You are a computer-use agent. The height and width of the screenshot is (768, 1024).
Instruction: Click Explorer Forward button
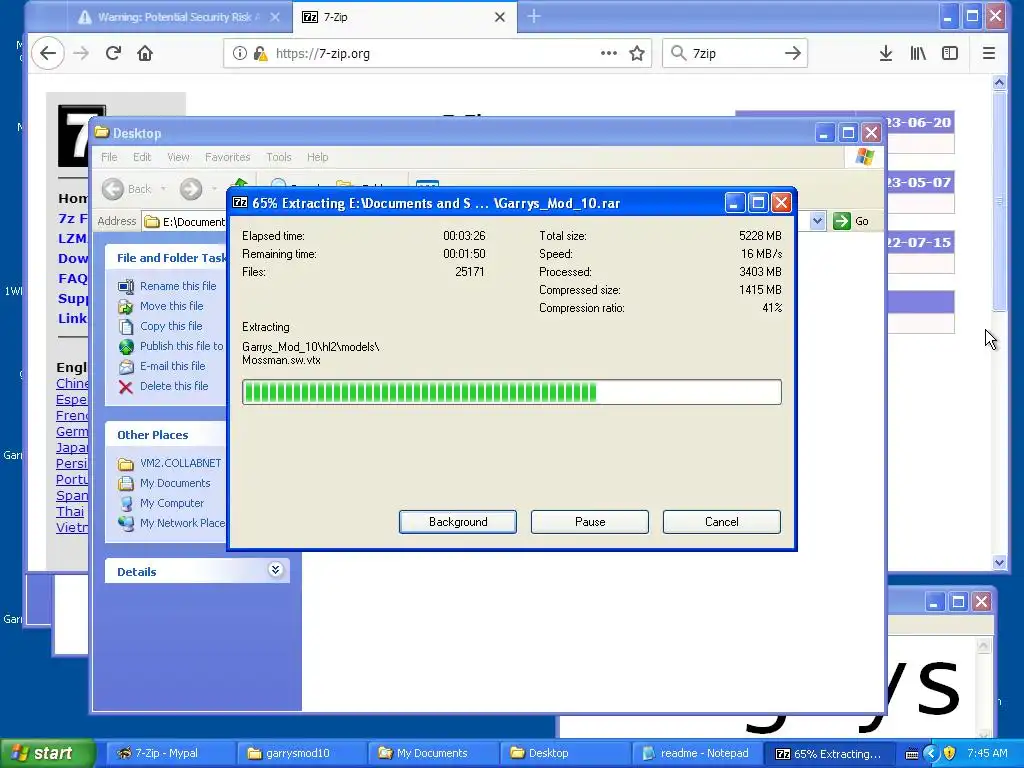tap(191, 189)
